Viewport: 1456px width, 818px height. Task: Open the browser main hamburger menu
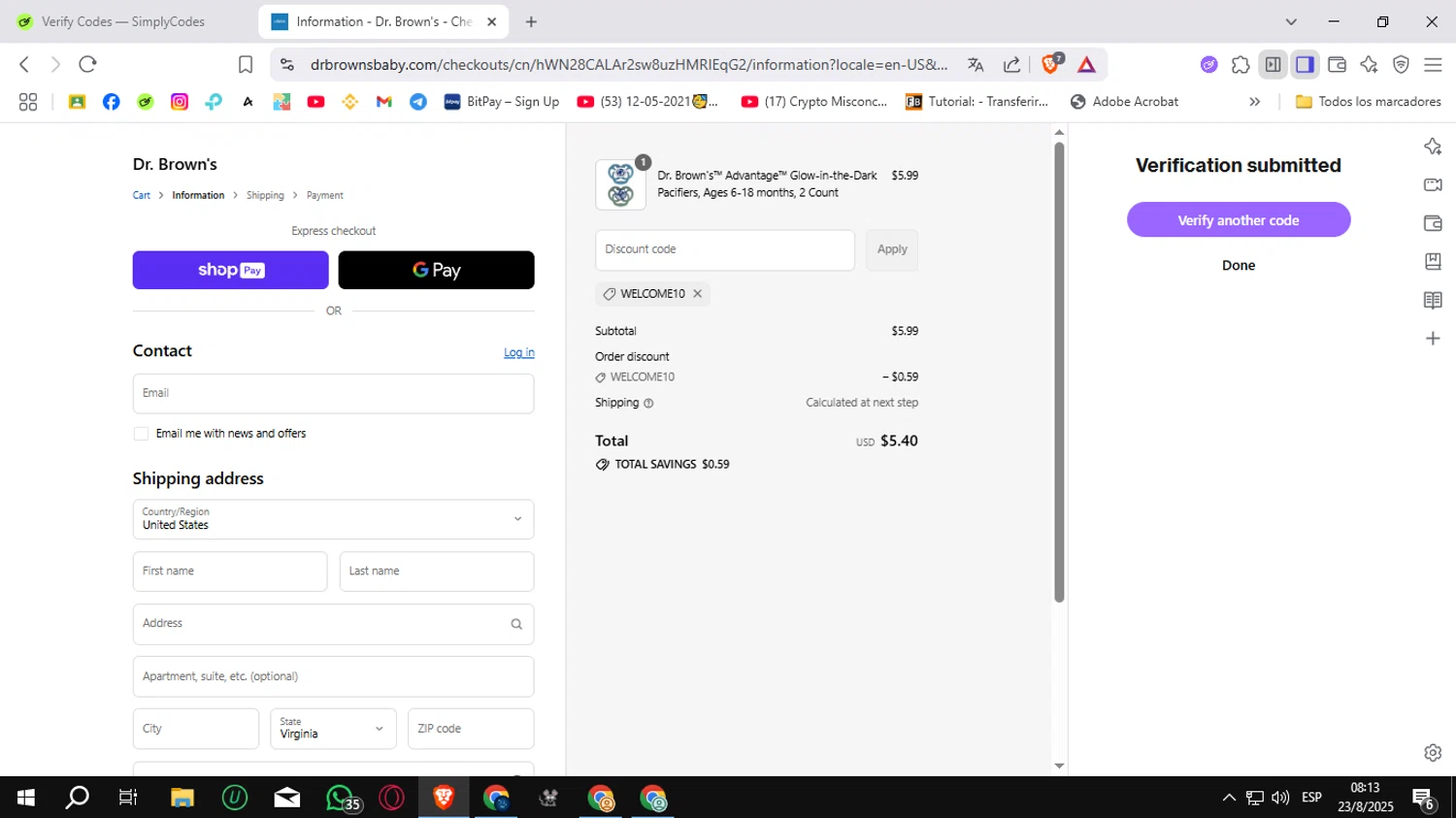1433,64
